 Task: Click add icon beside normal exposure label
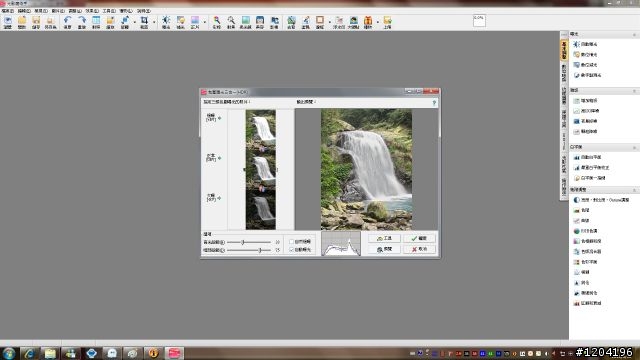coord(220,158)
